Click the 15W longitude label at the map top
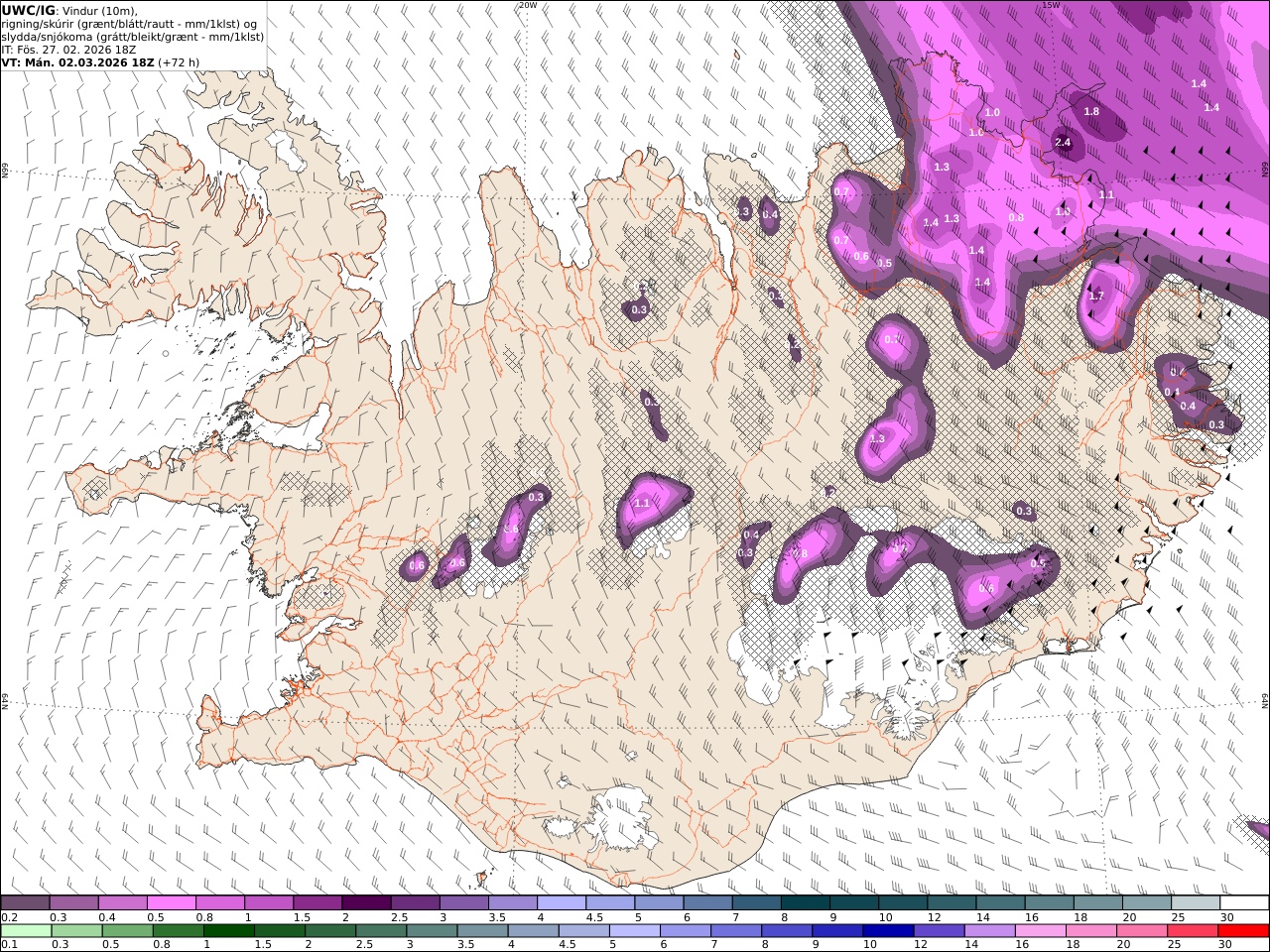 [x=1051, y=5]
